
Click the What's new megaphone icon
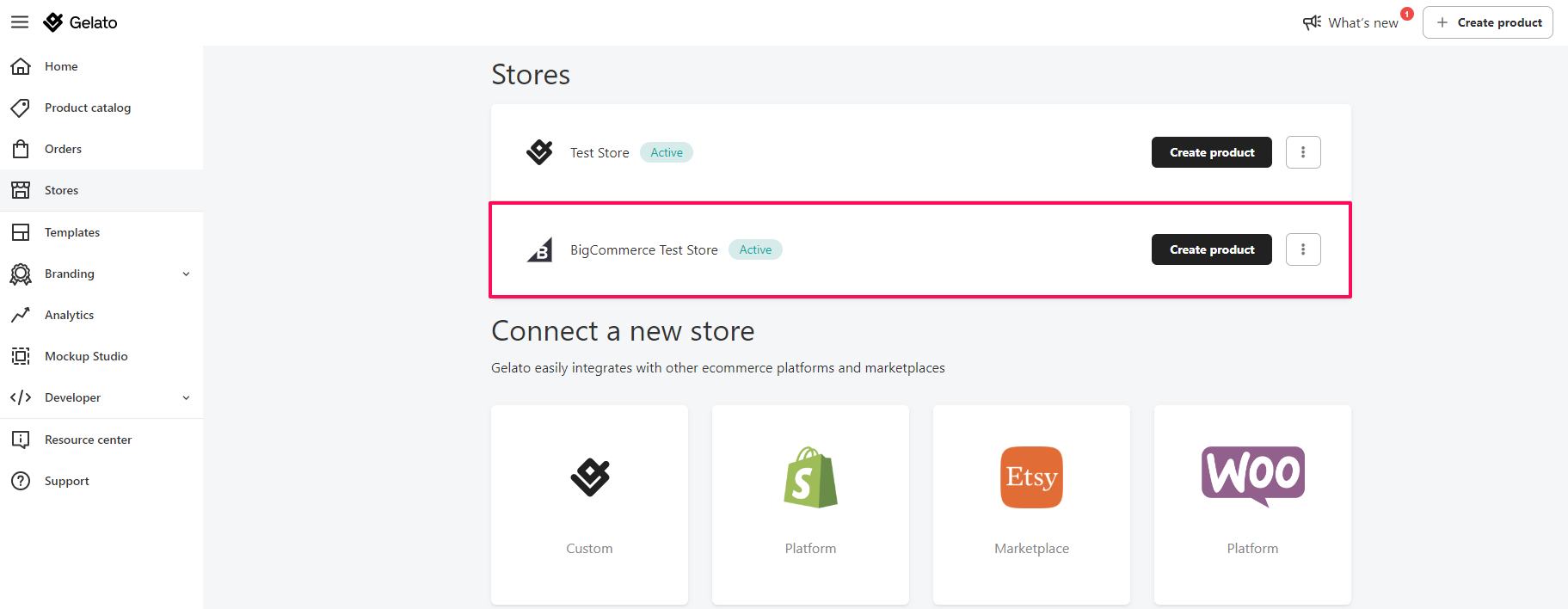tap(1312, 22)
